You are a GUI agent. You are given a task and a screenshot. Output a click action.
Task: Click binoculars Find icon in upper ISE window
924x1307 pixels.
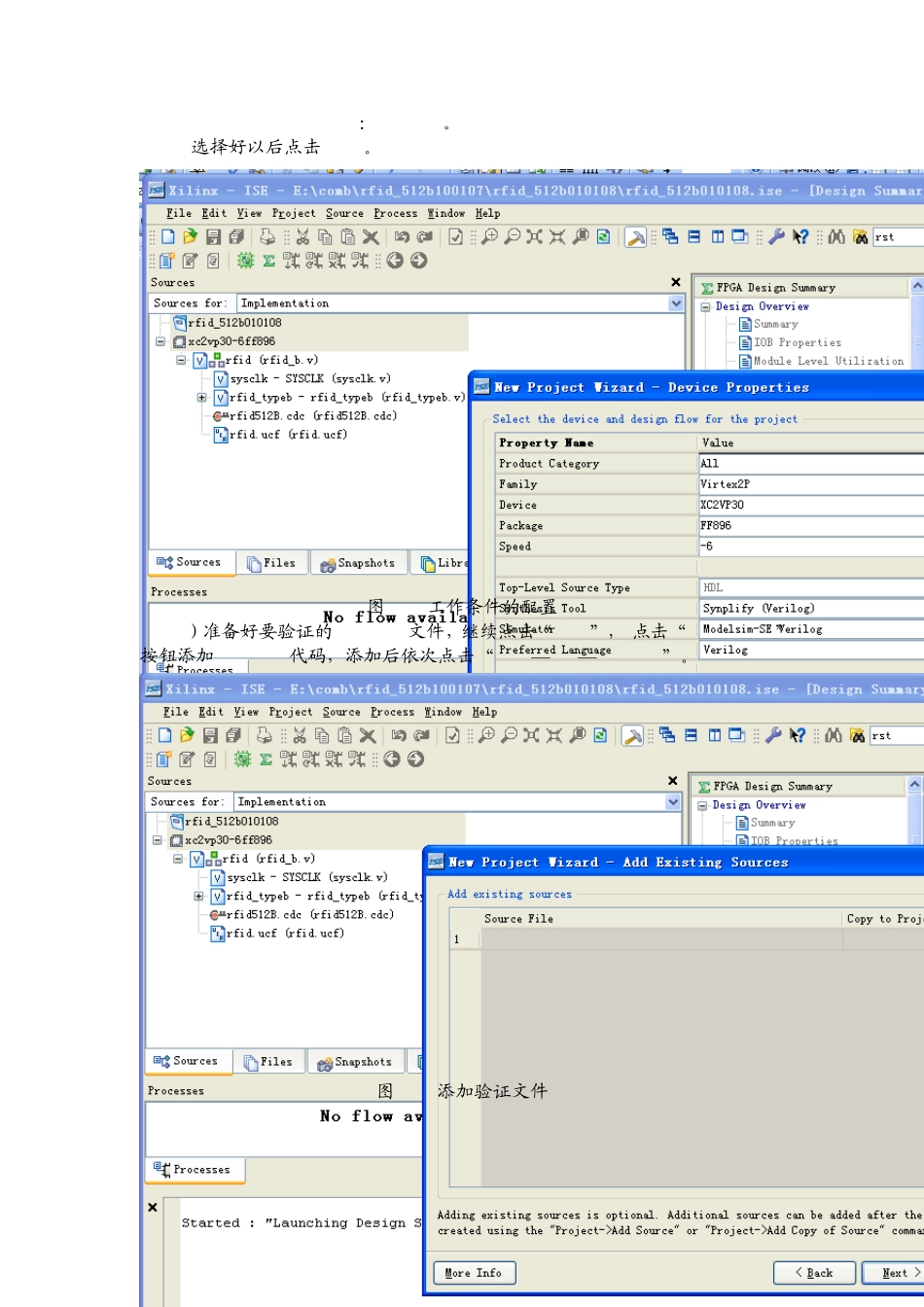836,236
